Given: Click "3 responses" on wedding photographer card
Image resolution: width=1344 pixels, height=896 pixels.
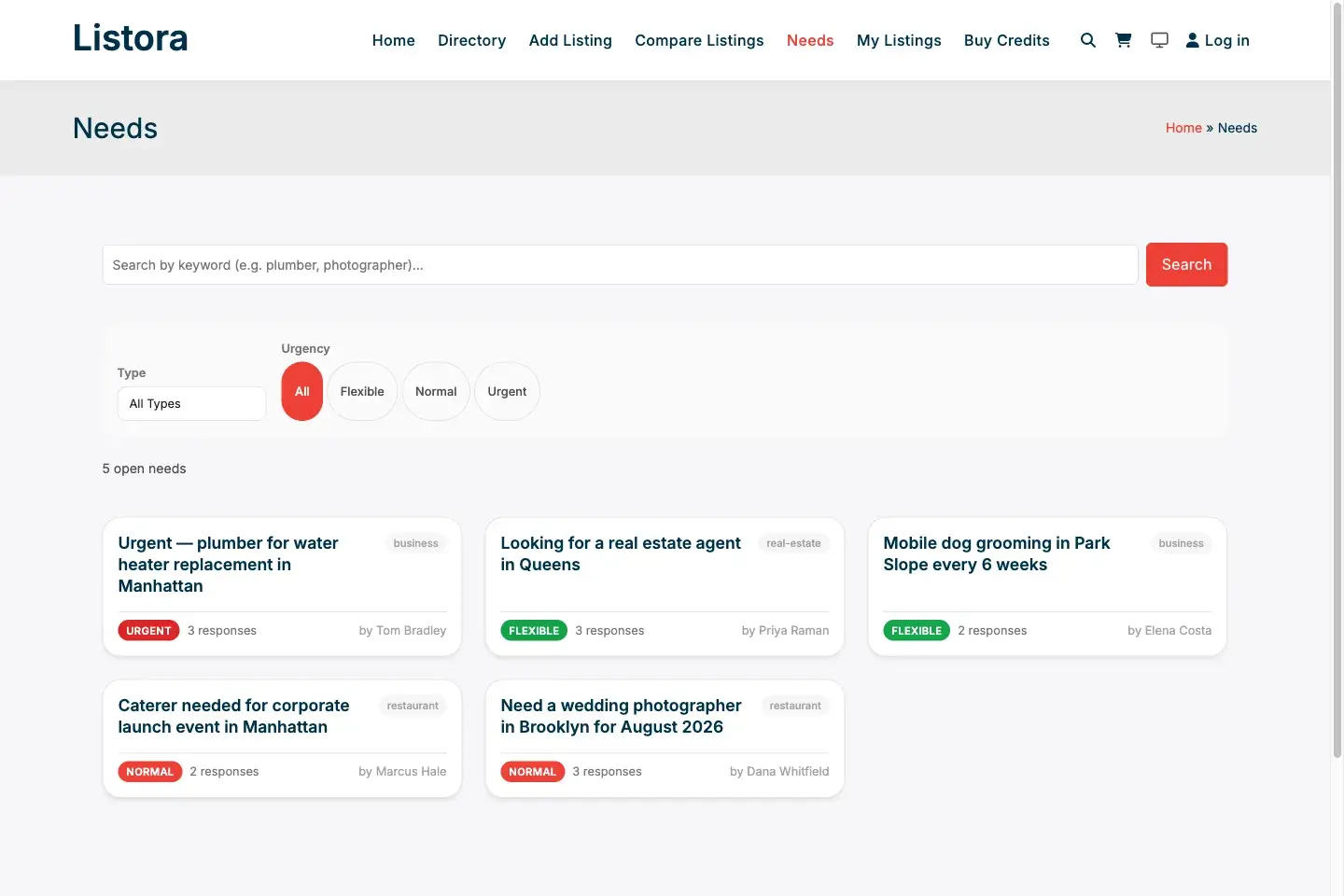Looking at the screenshot, I should point(607,772).
